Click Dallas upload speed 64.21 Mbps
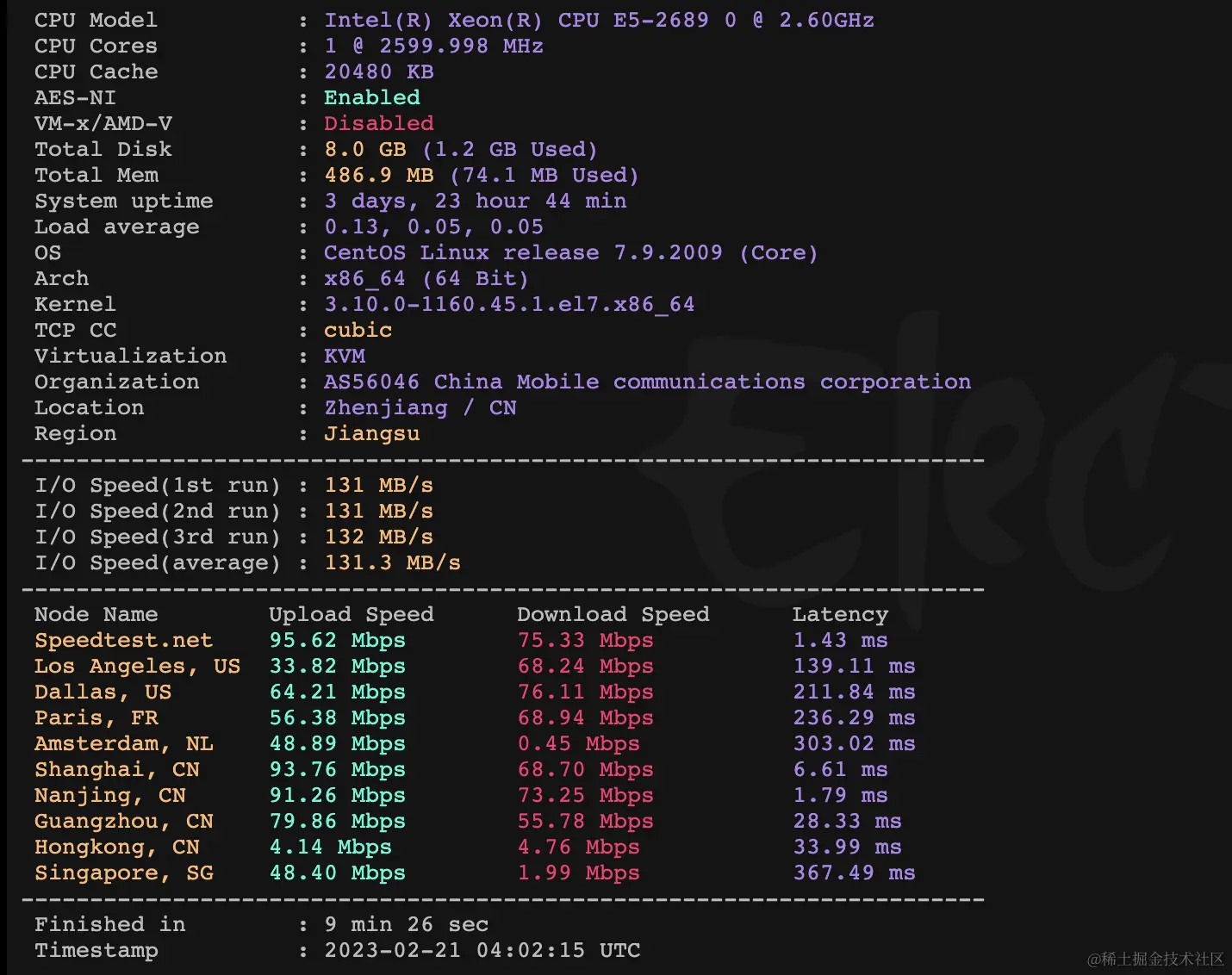The height and width of the screenshot is (975, 1232). [x=337, y=692]
